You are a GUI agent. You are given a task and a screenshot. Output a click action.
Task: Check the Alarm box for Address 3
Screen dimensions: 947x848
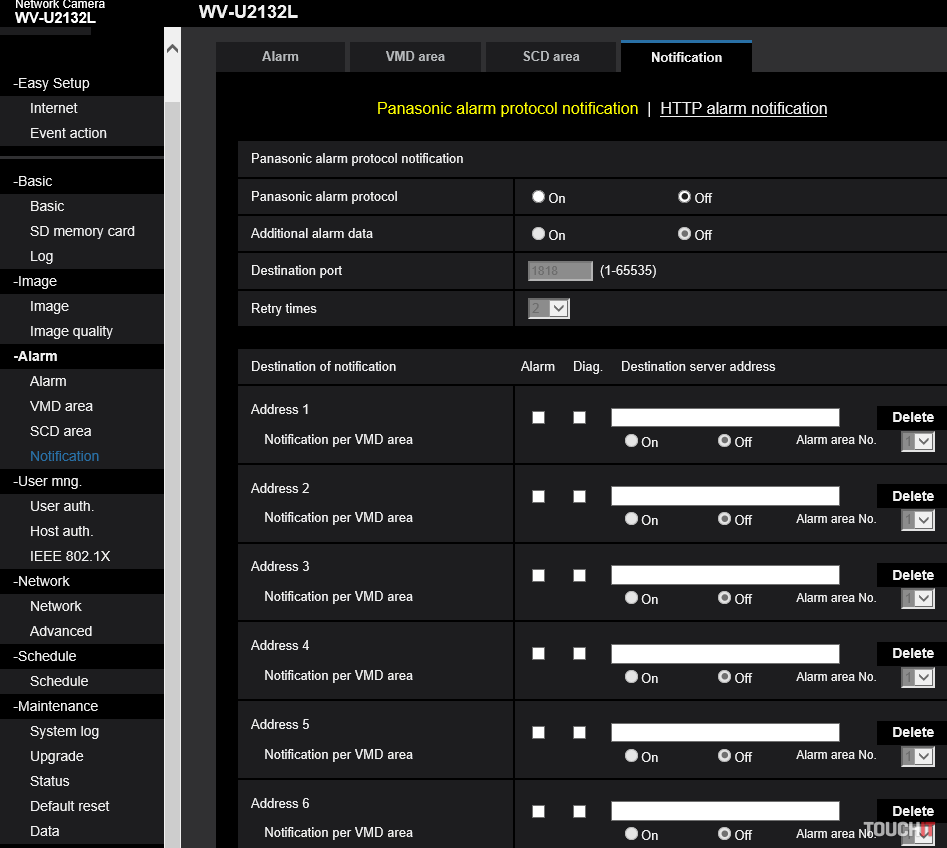(x=538, y=574)
